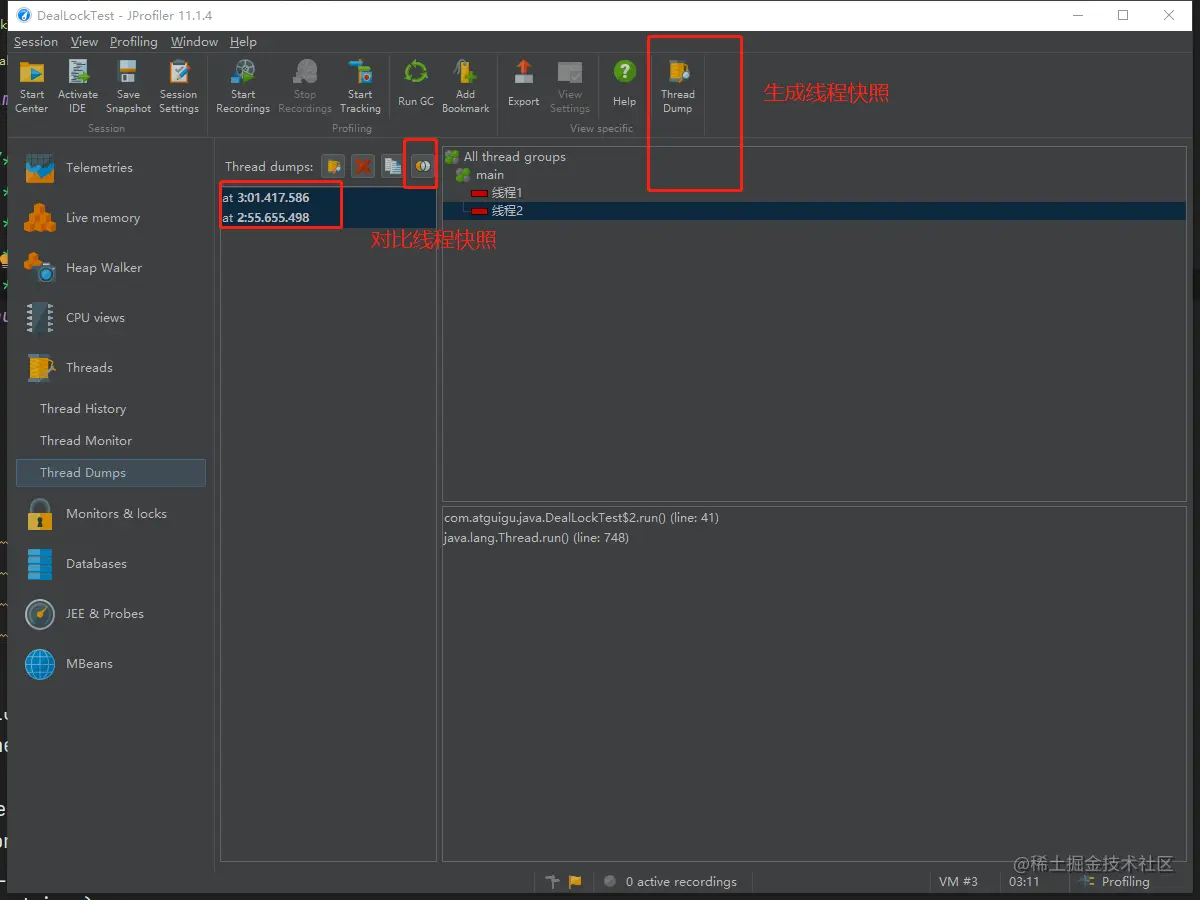Viewport: 1200px width, 900px height.
Task: Select the Thread Dumps view
Action: coord(111,473)
